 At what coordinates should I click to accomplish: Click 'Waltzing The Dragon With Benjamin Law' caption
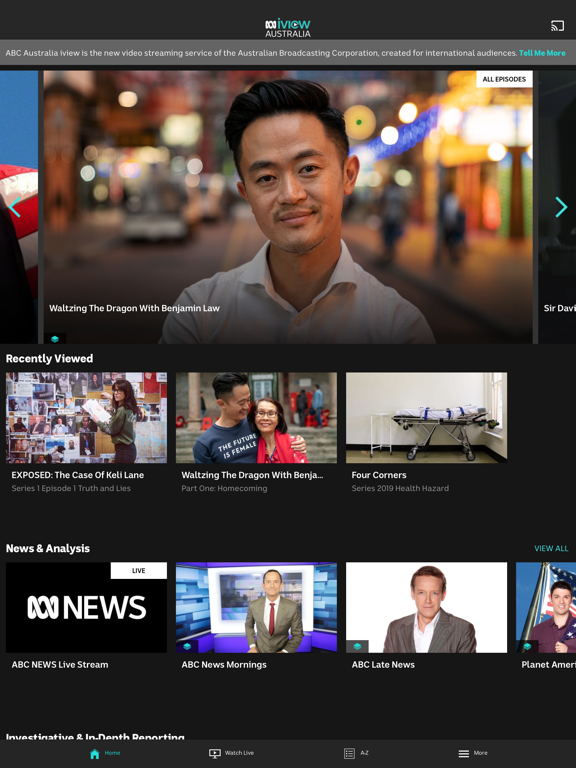[x=134, y=308]
